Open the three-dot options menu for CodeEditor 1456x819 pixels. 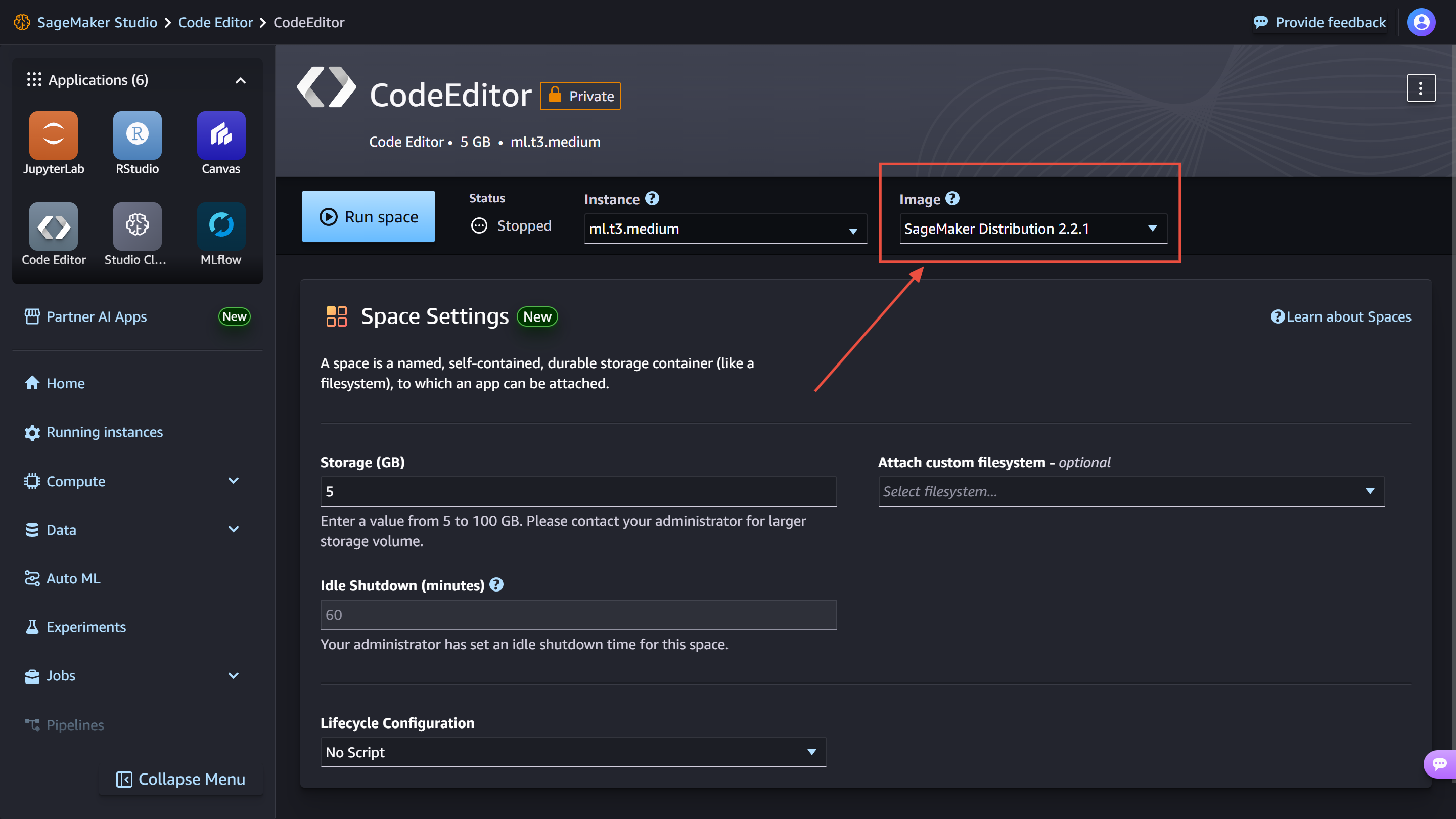click(x=1422, y=87)
